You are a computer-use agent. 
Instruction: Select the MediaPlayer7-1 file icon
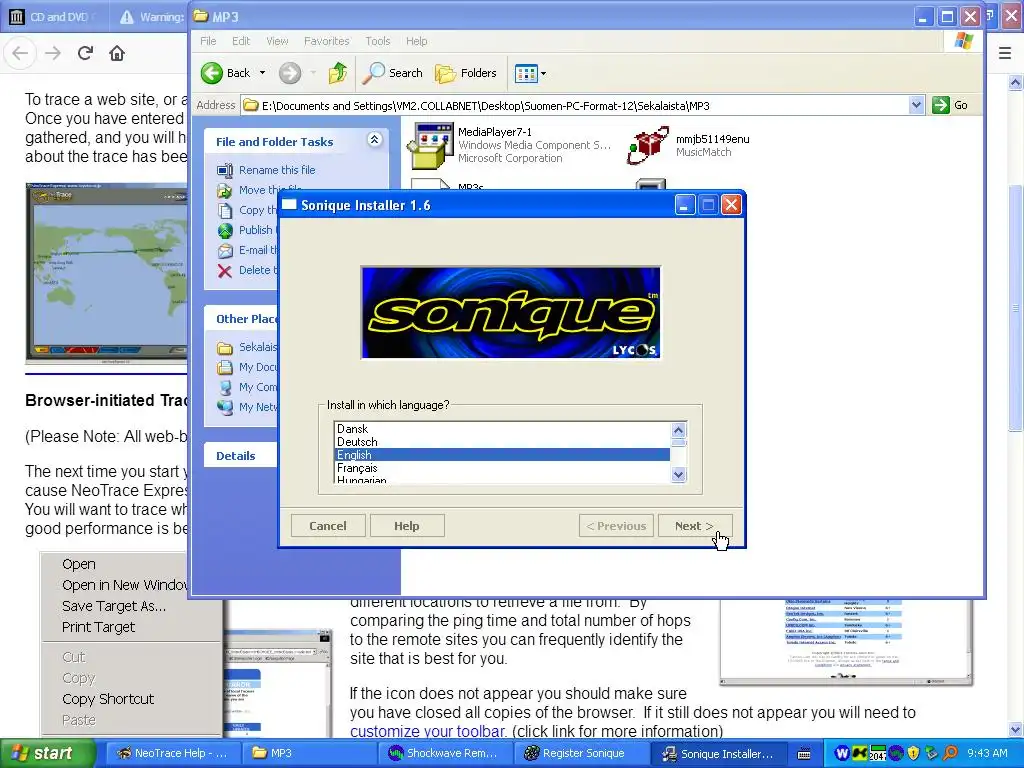click(431, 145)
